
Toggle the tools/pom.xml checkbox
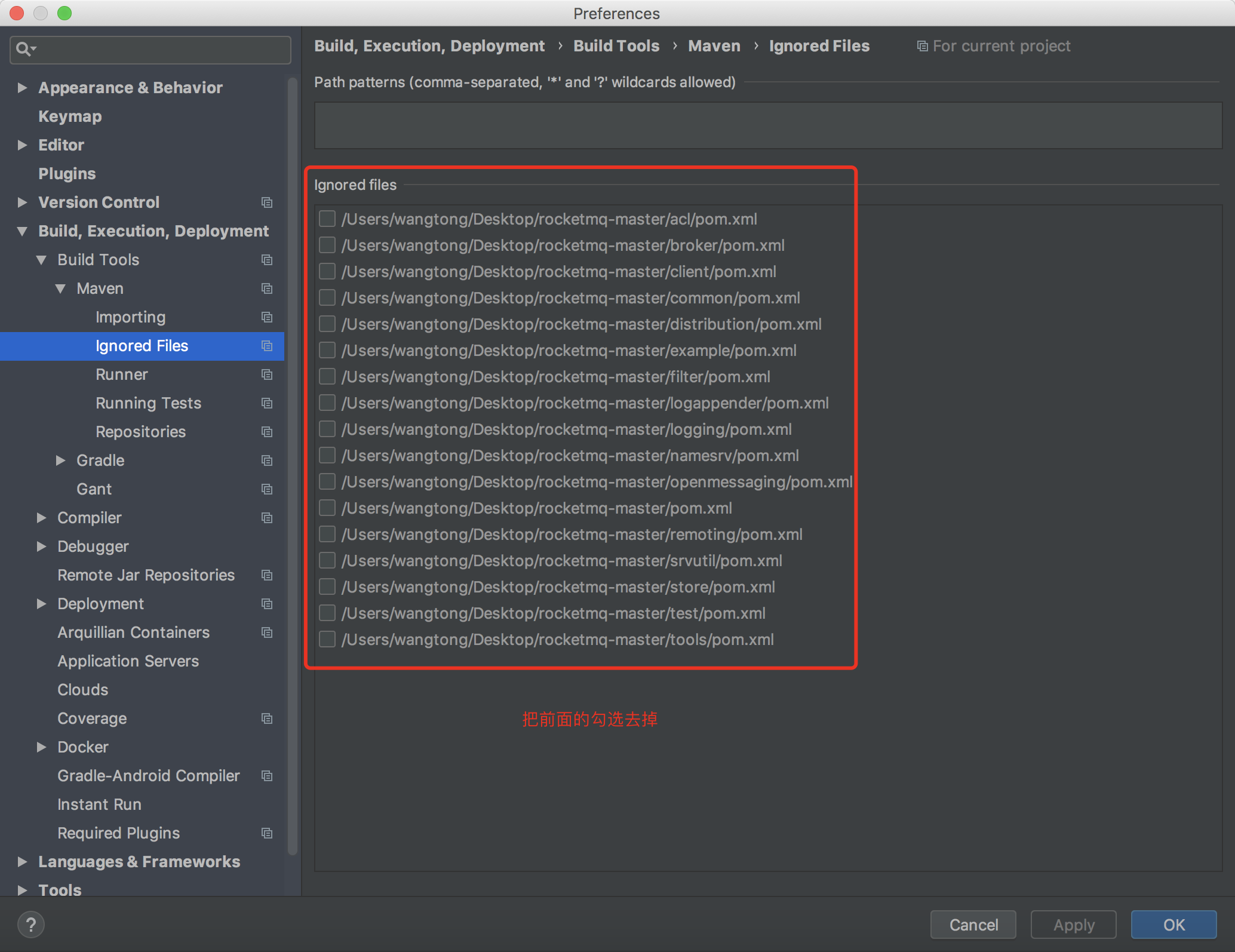327,640
